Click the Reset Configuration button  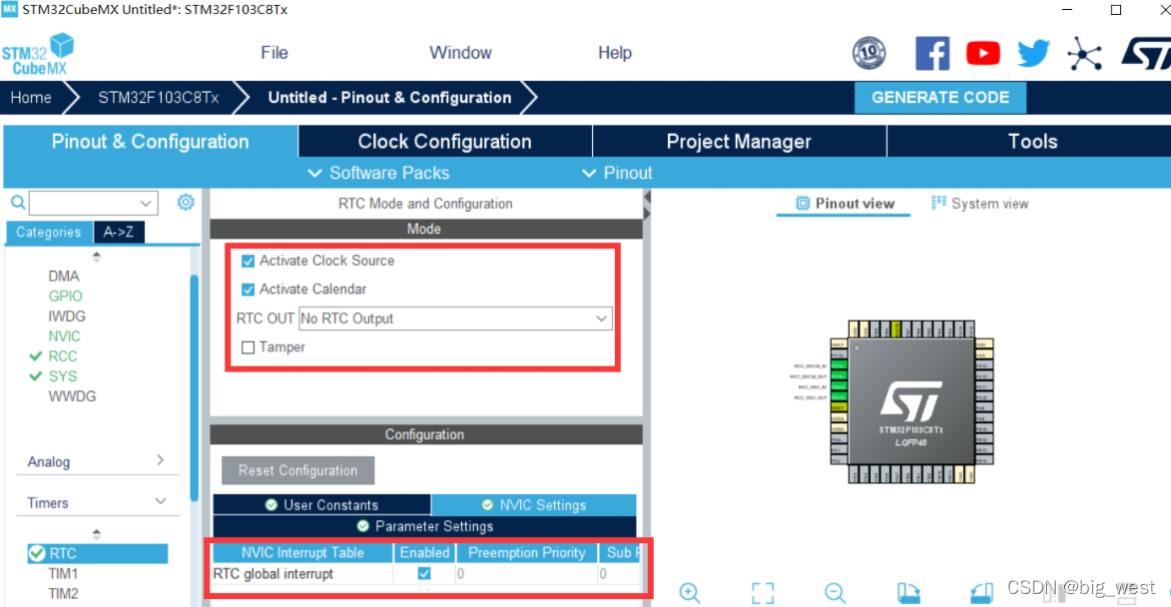coord(298,470)
